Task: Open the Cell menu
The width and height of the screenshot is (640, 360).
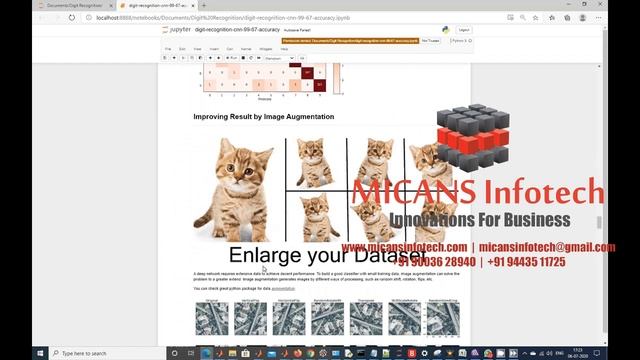Action: point(230,49)
